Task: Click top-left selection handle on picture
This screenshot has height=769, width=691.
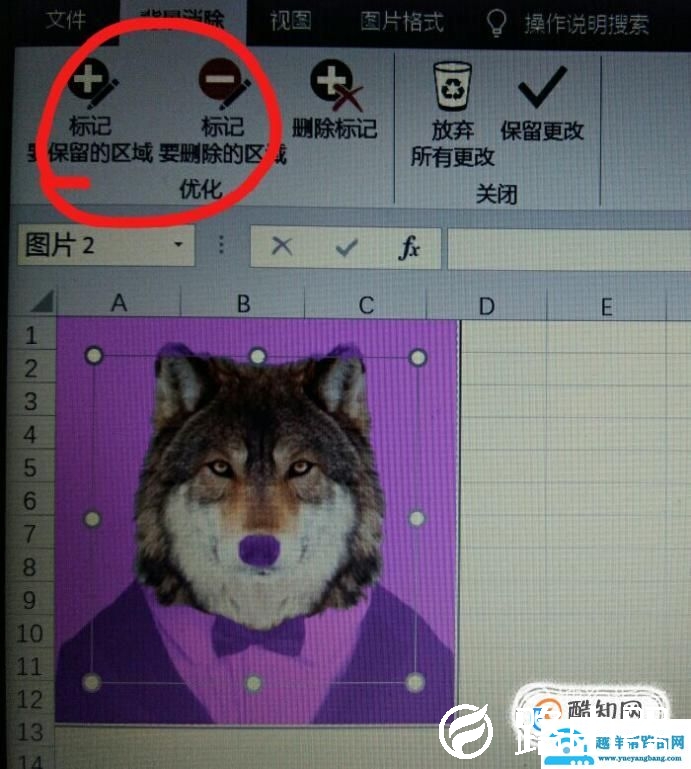Action: pos(94,355)
